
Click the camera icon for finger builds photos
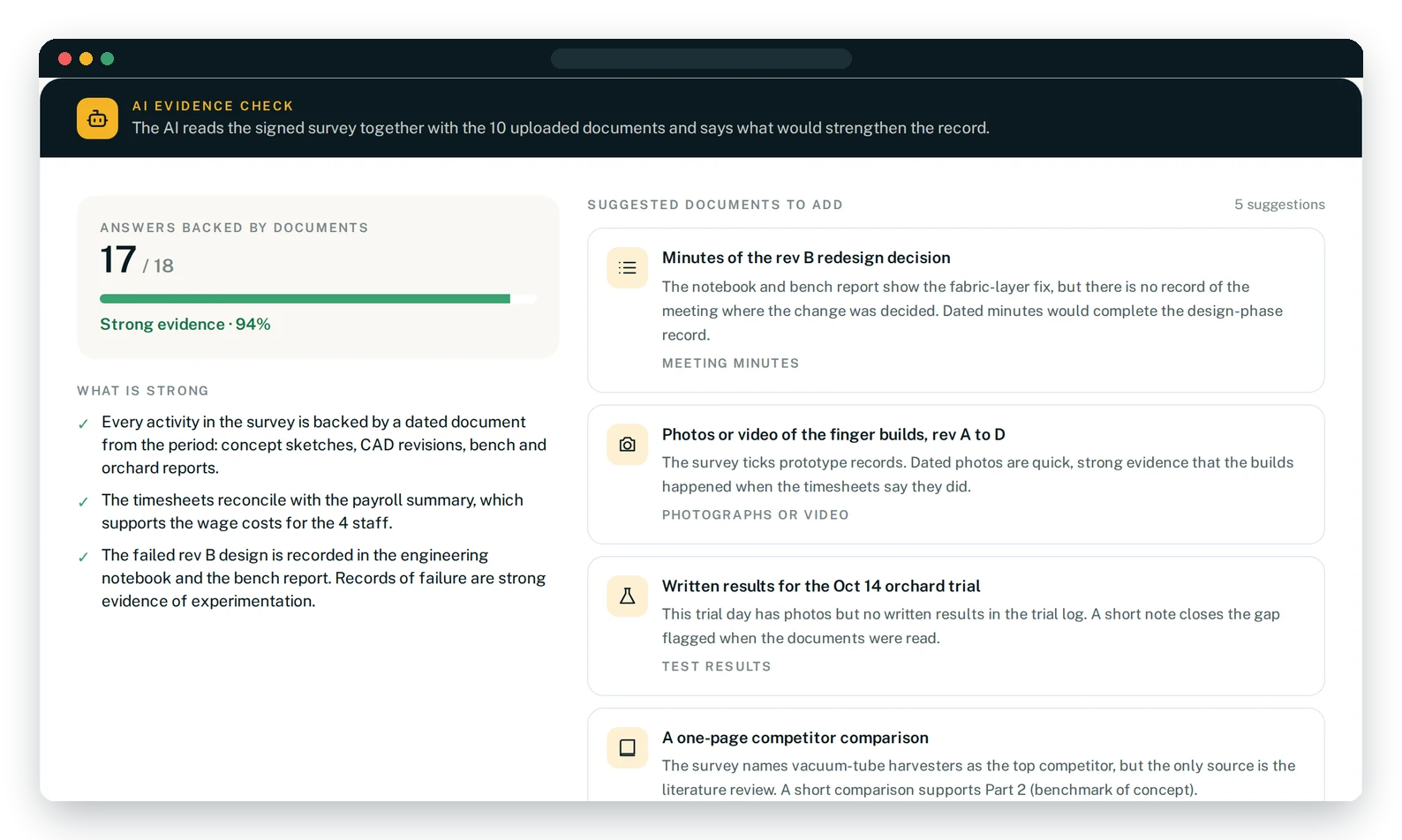point(627,444)
